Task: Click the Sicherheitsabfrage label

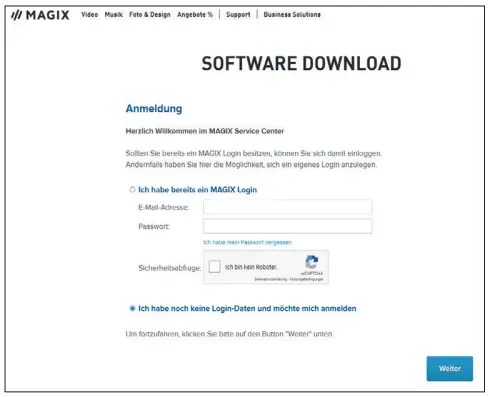Action: click(x=169, y=268)
